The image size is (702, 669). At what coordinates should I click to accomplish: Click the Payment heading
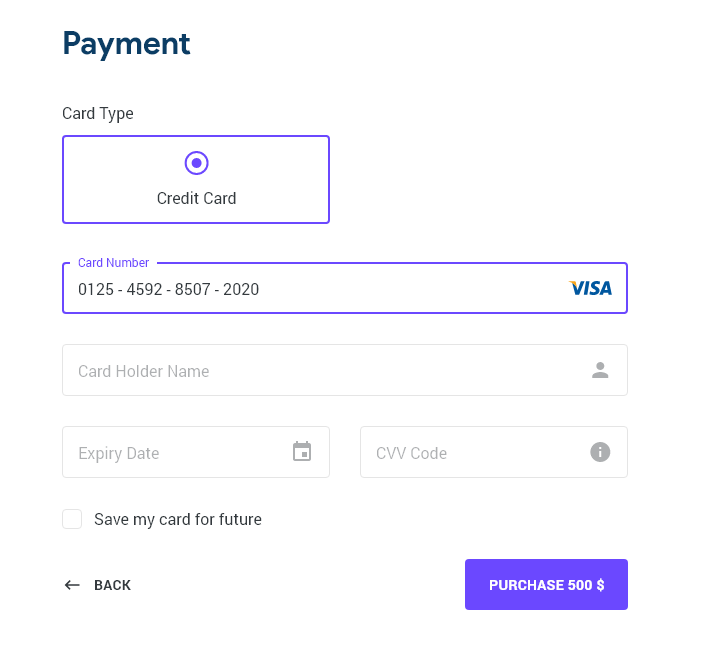click(126, 44)
